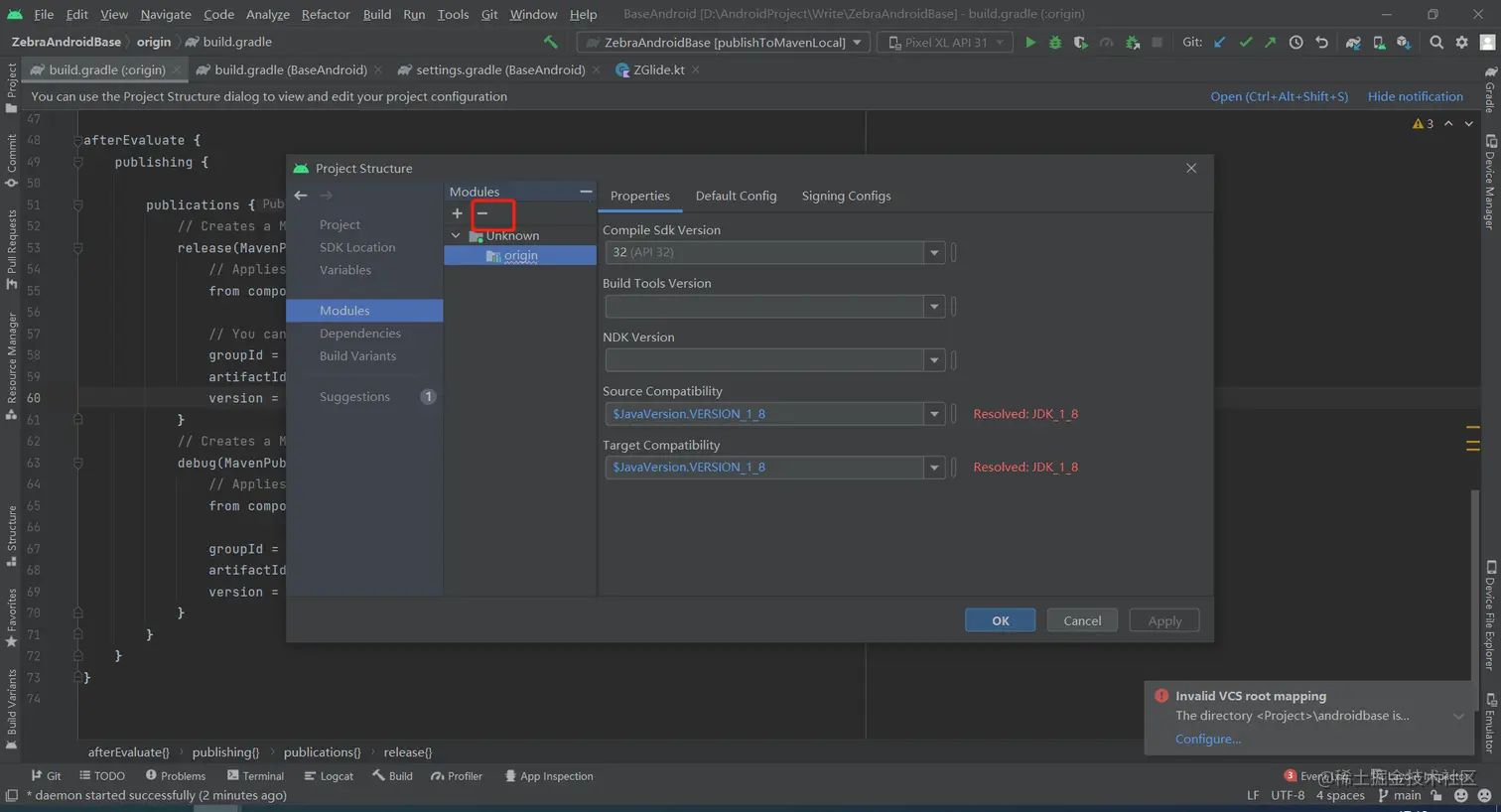Image resolution: width=1501 pixels, height=812 pixels.
Task: Click the UTF-8 encoding in status bar
Action: [x=1288, y=795]
